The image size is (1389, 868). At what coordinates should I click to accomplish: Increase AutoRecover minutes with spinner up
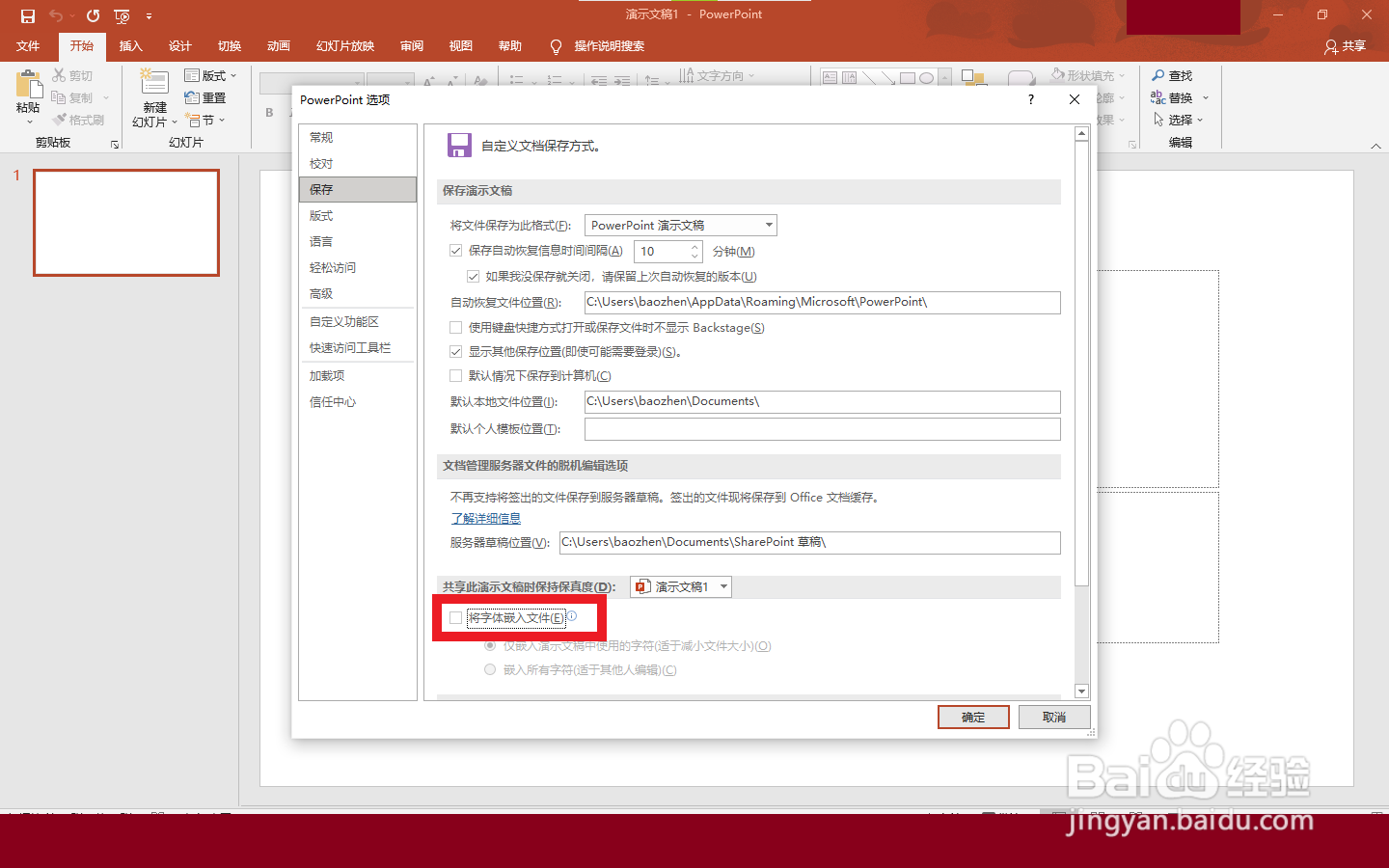coord(694,247)
